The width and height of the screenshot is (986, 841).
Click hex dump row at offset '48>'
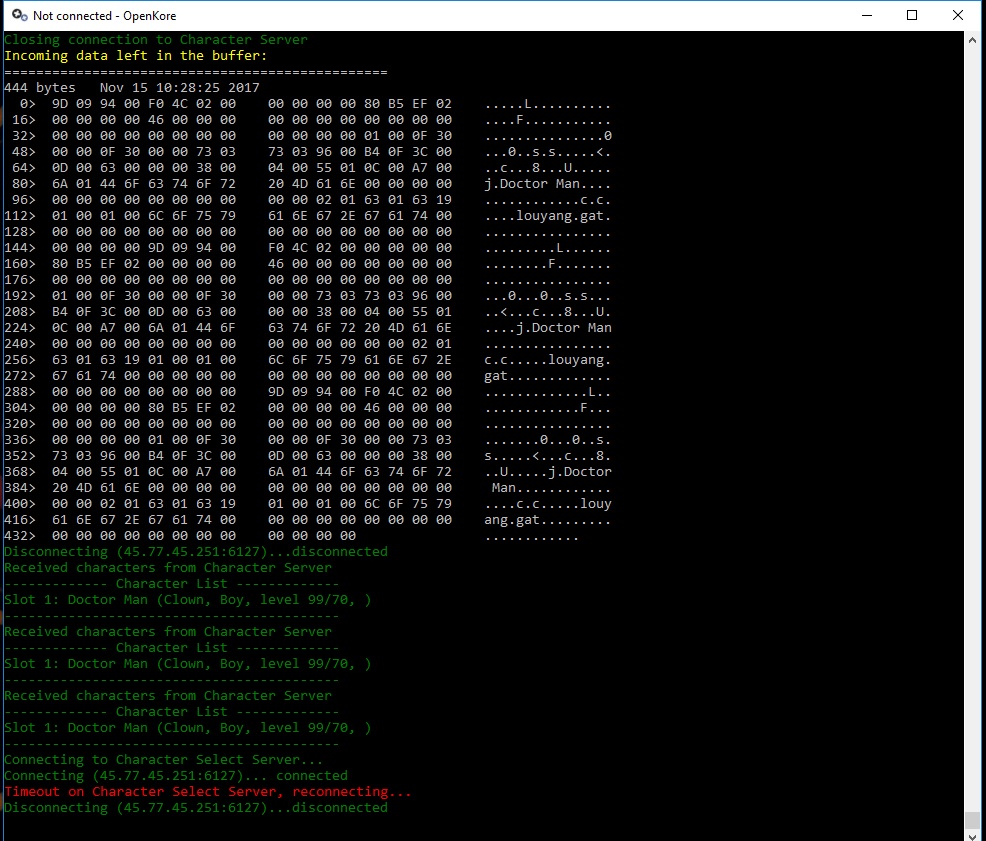click(x=311, y=152)
